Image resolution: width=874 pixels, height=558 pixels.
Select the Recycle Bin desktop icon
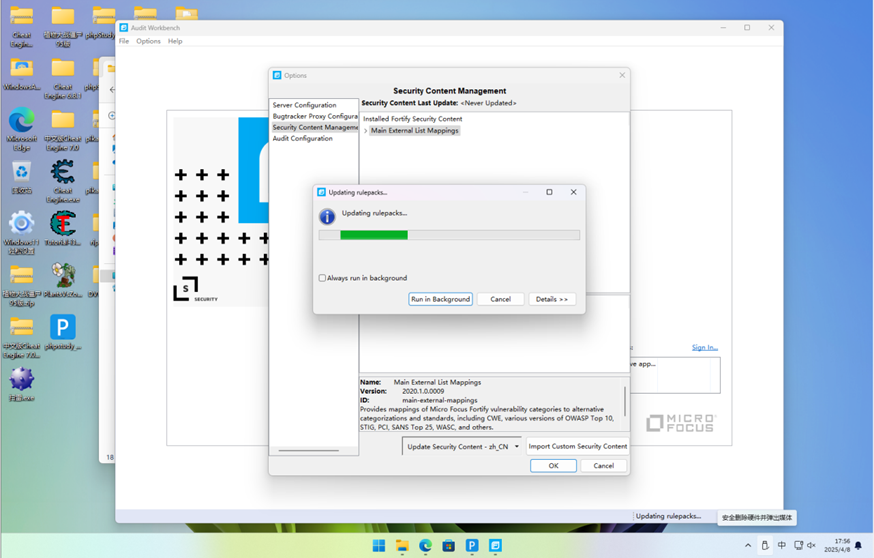(x=22, y=177)
